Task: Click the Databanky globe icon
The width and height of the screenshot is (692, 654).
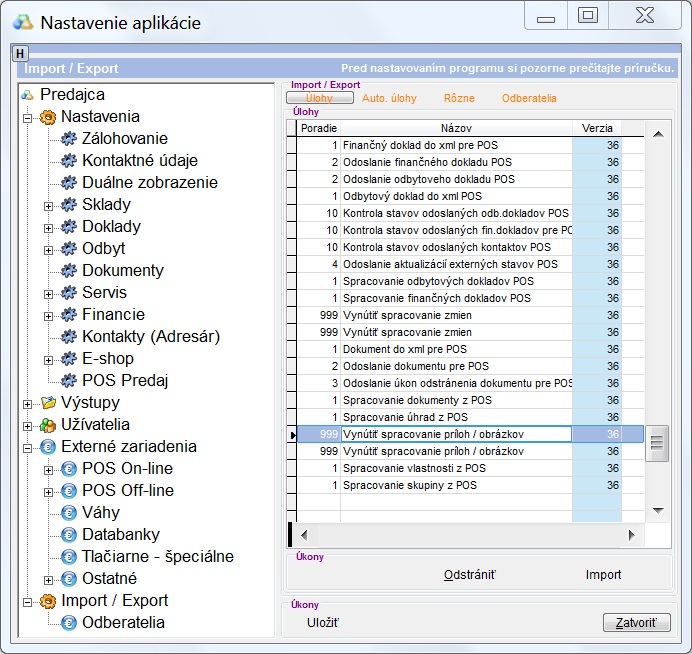Action: tap(68, 535)
